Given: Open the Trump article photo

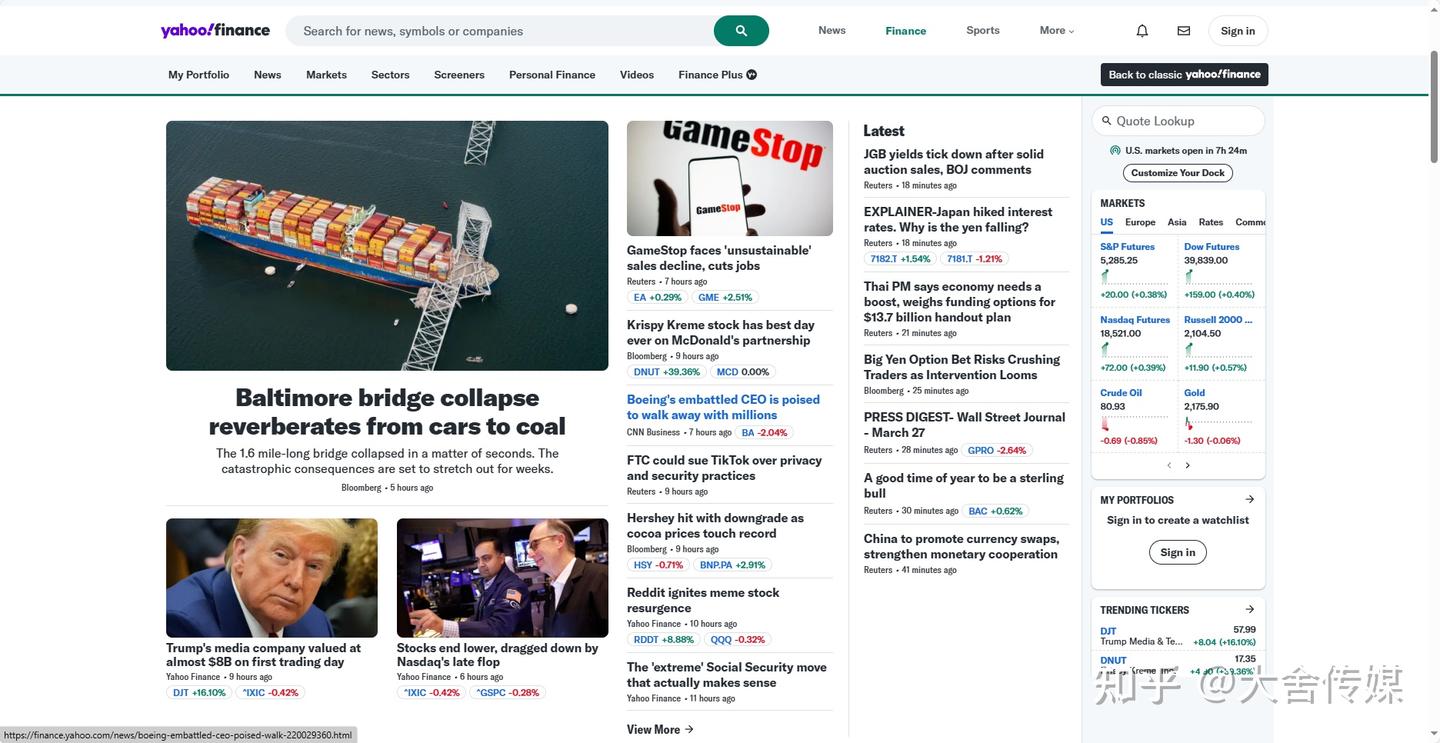Looking at the screenshot, I should (272, 577).
